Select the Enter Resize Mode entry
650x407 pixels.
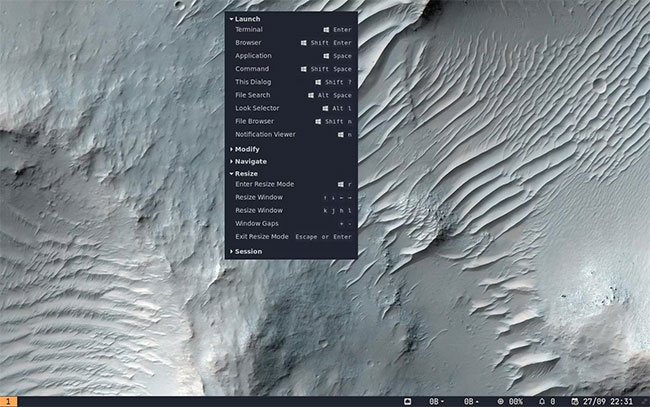coord(291,184)
